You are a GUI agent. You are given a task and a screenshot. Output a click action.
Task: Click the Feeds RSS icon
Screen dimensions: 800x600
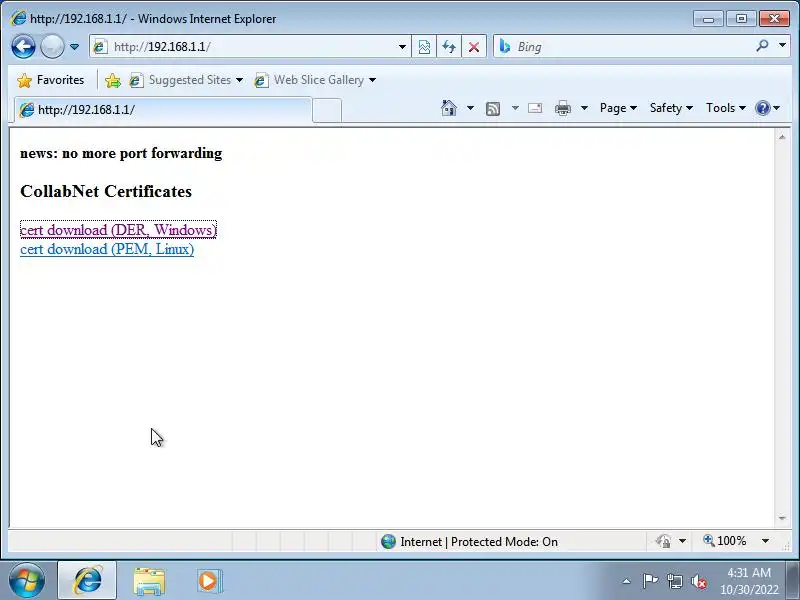click(x=493, y=108)
